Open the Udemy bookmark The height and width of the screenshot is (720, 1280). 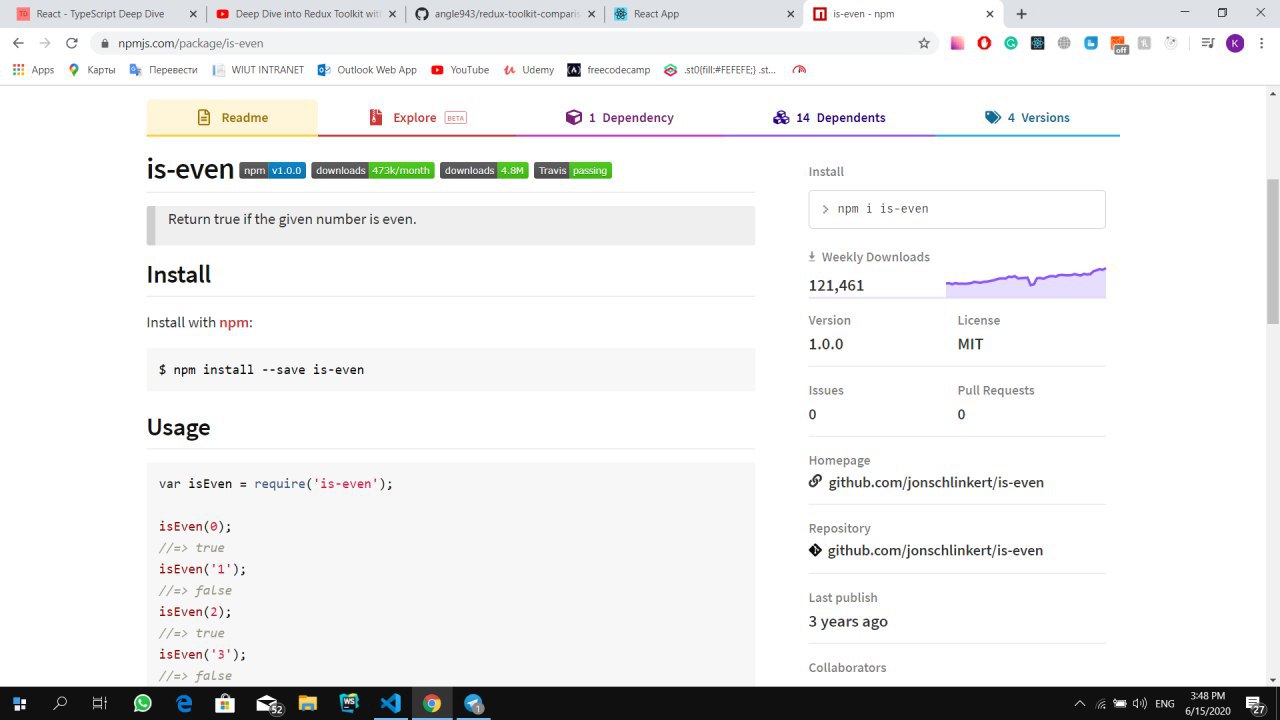pyautogui.click(x=528, y=70)
